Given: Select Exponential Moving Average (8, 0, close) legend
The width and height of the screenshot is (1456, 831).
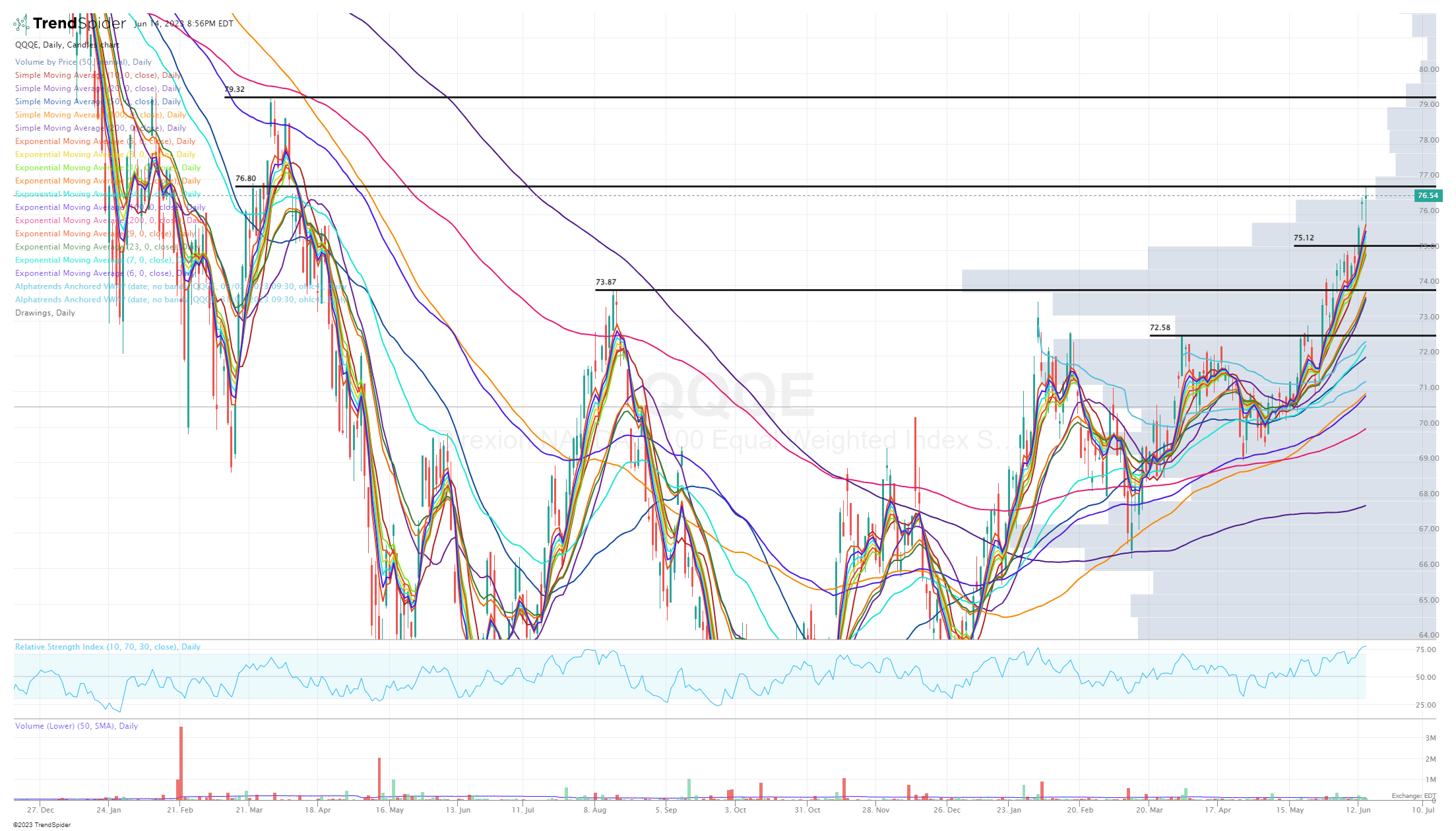Looking at the screenshot, I should click(x=105, y=154).
